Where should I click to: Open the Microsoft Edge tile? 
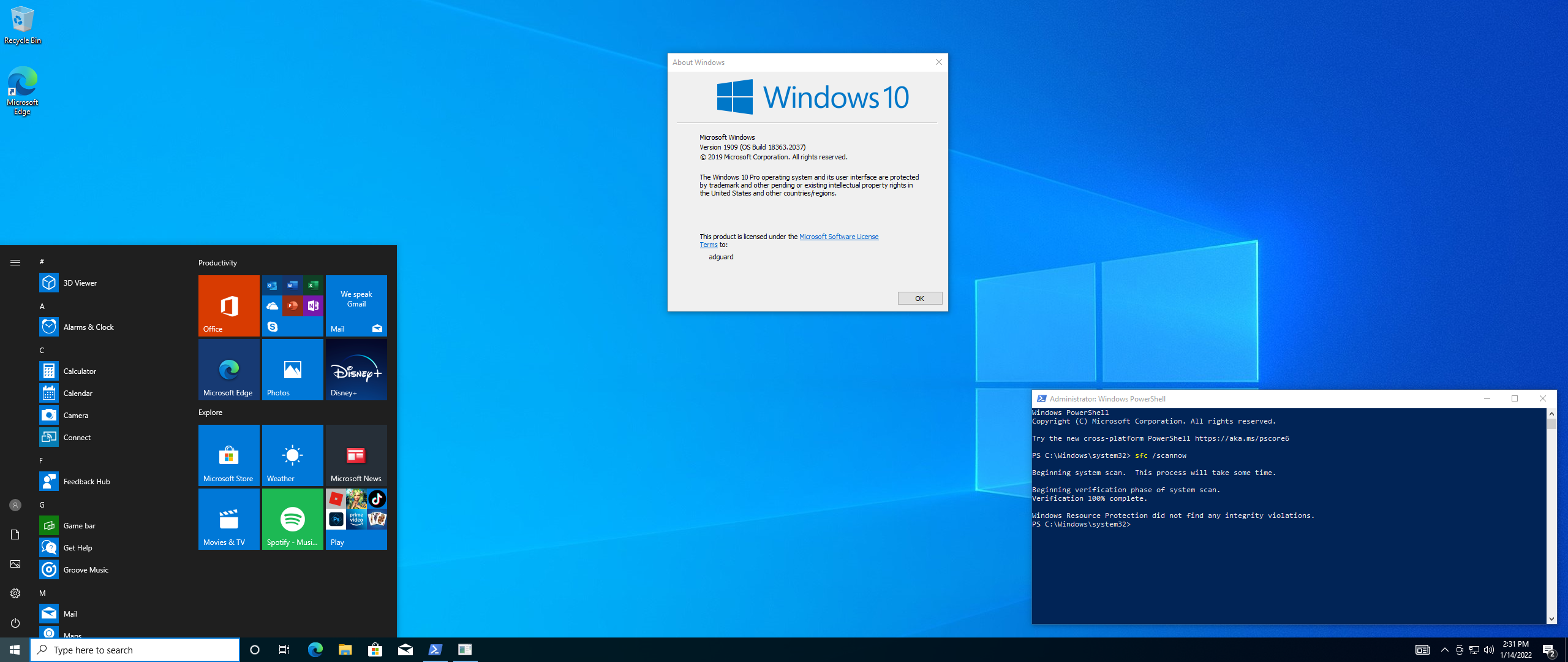pyautogui.click(x=229, y=370)
